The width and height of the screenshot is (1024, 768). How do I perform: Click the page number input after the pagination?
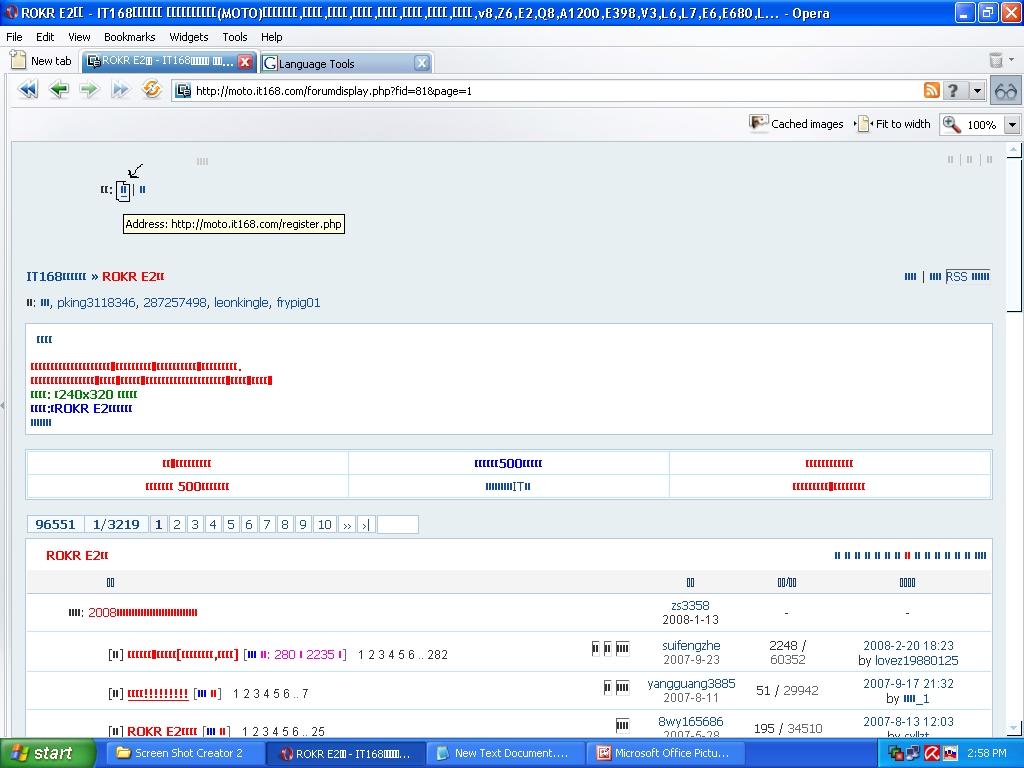pos(398,524)
